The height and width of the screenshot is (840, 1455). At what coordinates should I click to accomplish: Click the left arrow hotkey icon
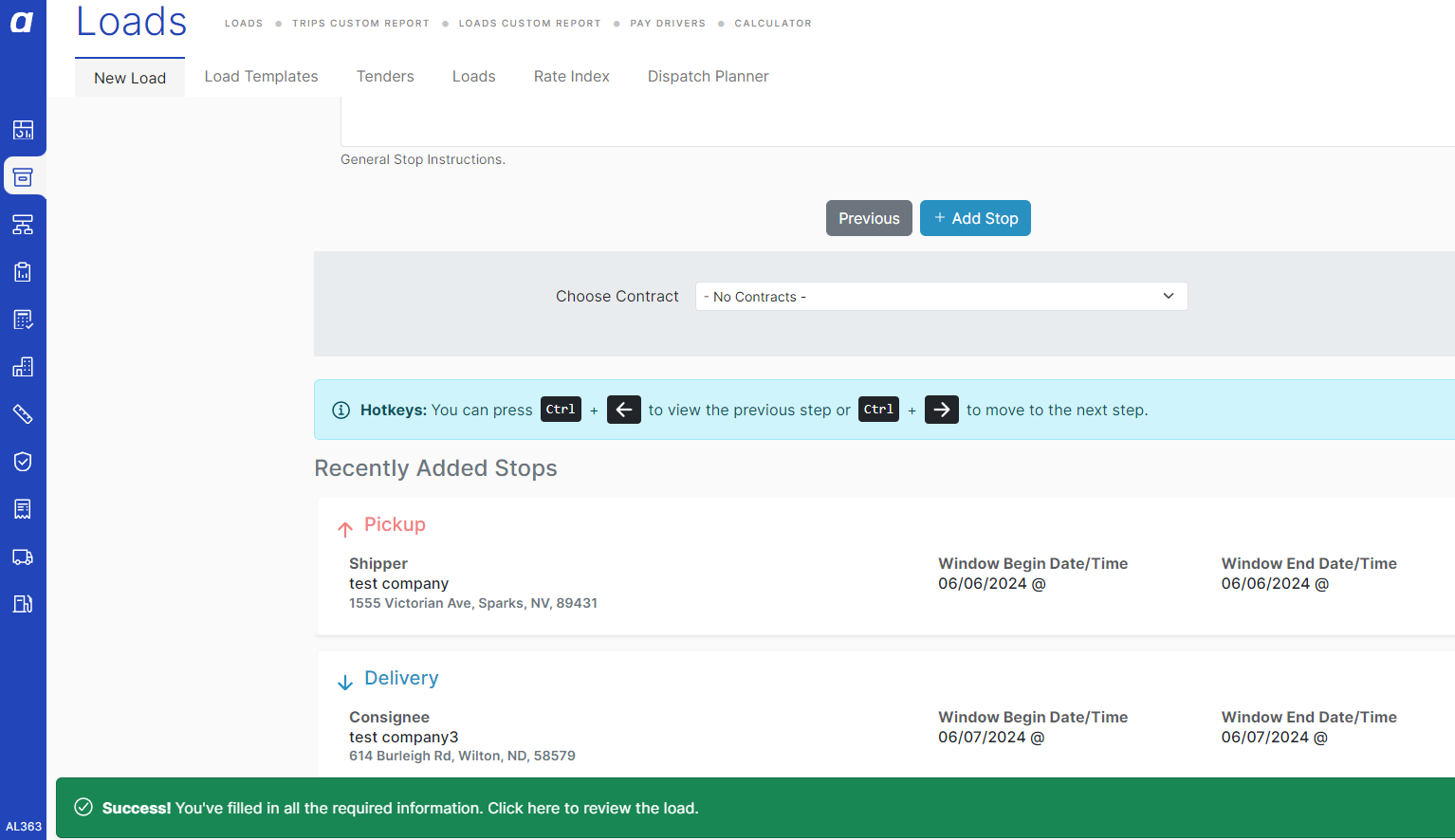coord(623,410)
